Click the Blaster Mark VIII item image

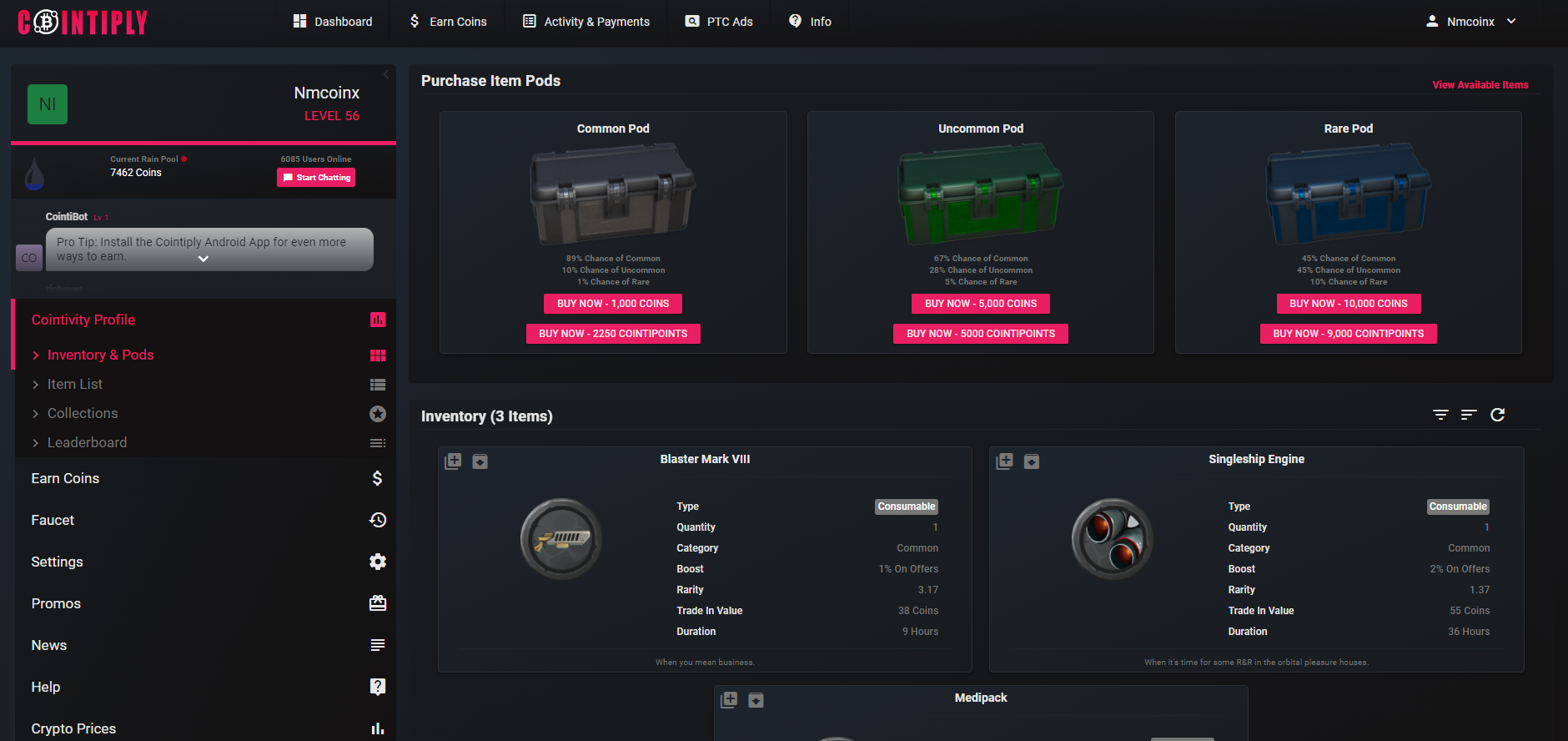coord(561,539)
